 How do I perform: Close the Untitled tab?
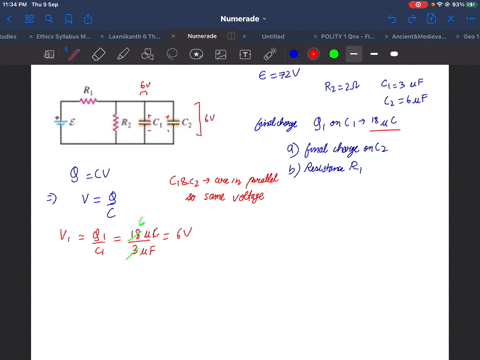click(244, 36)
